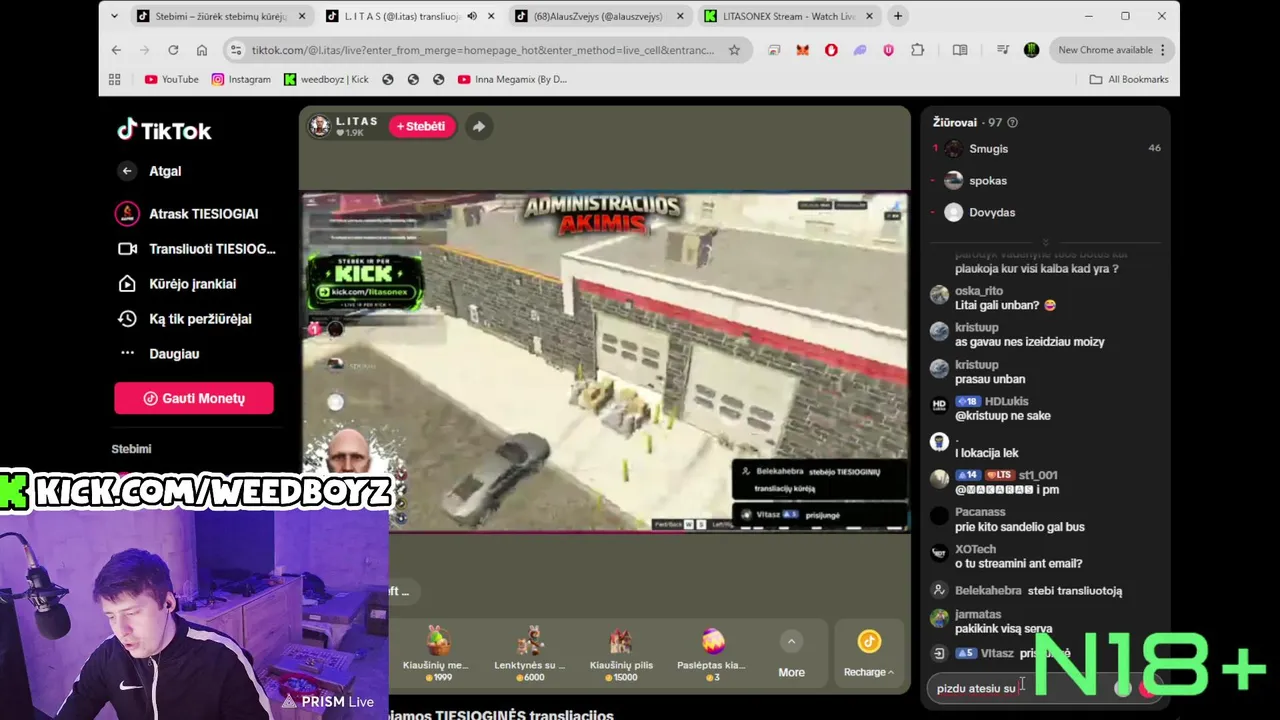Open L.I.T.A.S streamer avatar
The height and width of the screenshot is (720, 1280).
tap(320, 126)
